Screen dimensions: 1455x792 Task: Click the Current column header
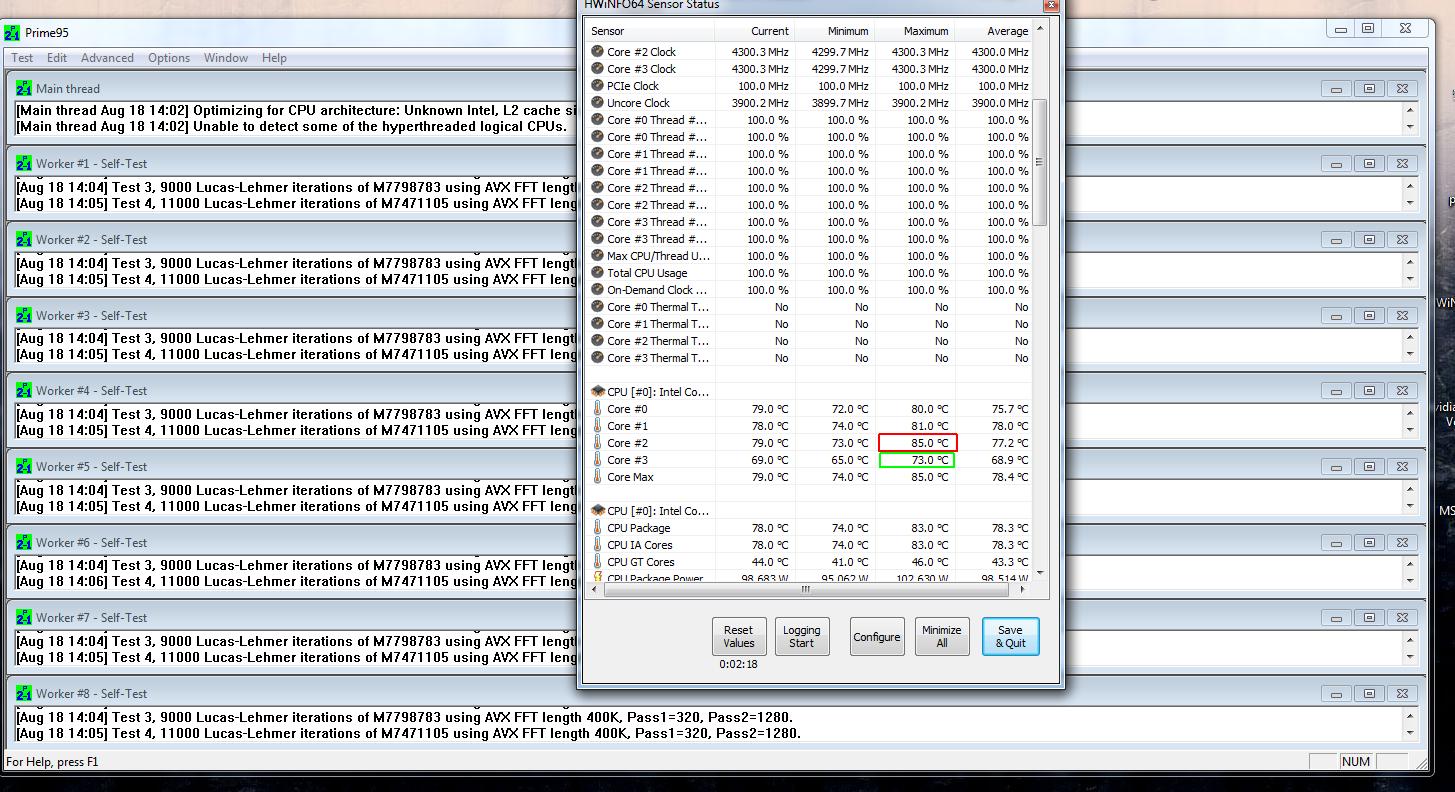pyautogui.click(x=755, y=31)
